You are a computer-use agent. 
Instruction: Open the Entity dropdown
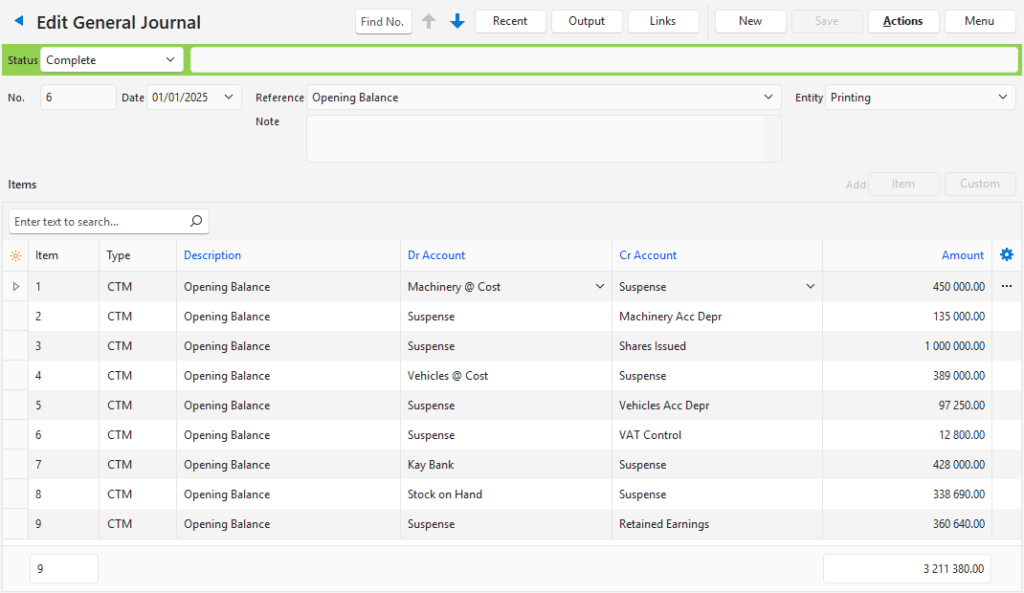coord(1003,98)
